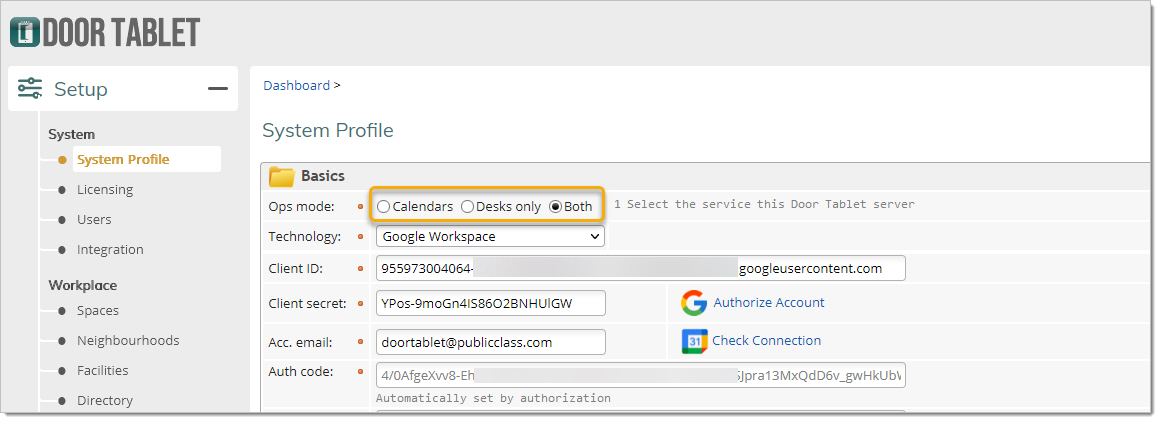Open Facilities under Workplace
Viewport: 1159px width, 421px height.
click(103, 371)
